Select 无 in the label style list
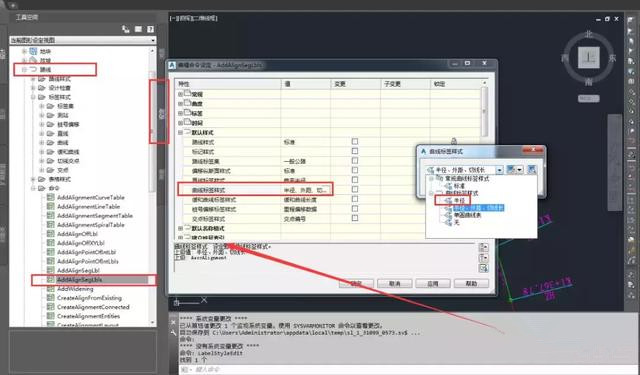The height and width of the screenshot is (375, 640). 456,222
